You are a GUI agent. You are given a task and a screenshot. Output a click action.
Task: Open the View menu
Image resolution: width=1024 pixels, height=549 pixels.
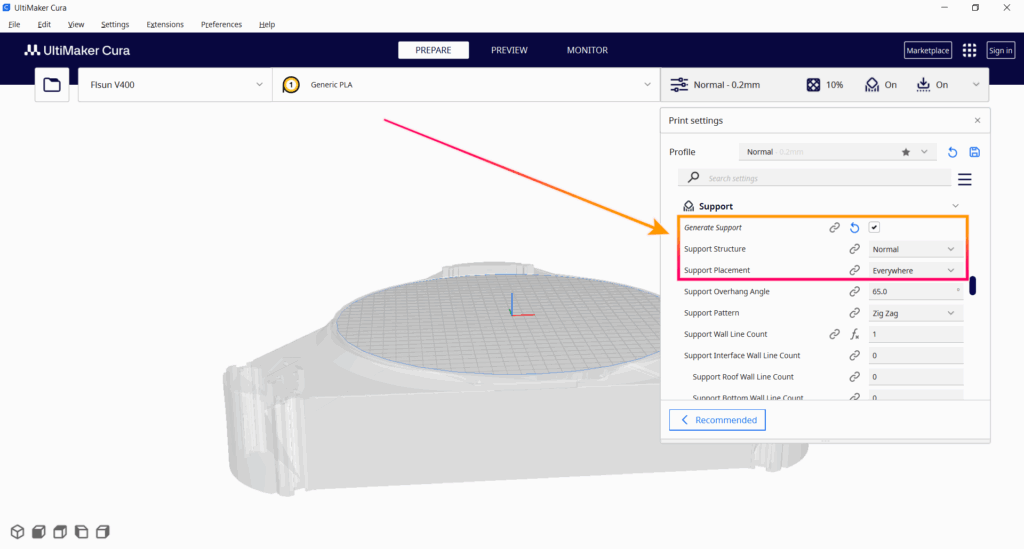pyautogui.click(x=76, y=24)
